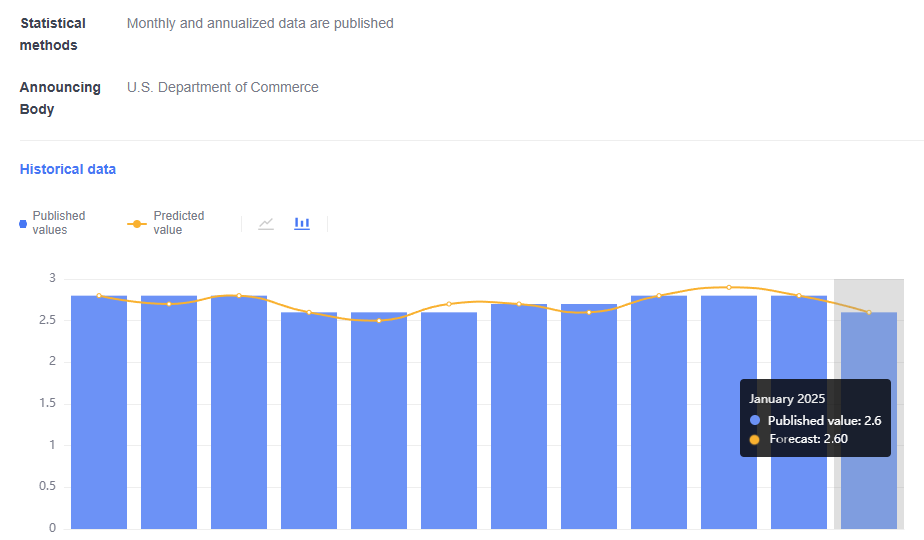Click the blue Published values legend marker

23,224
